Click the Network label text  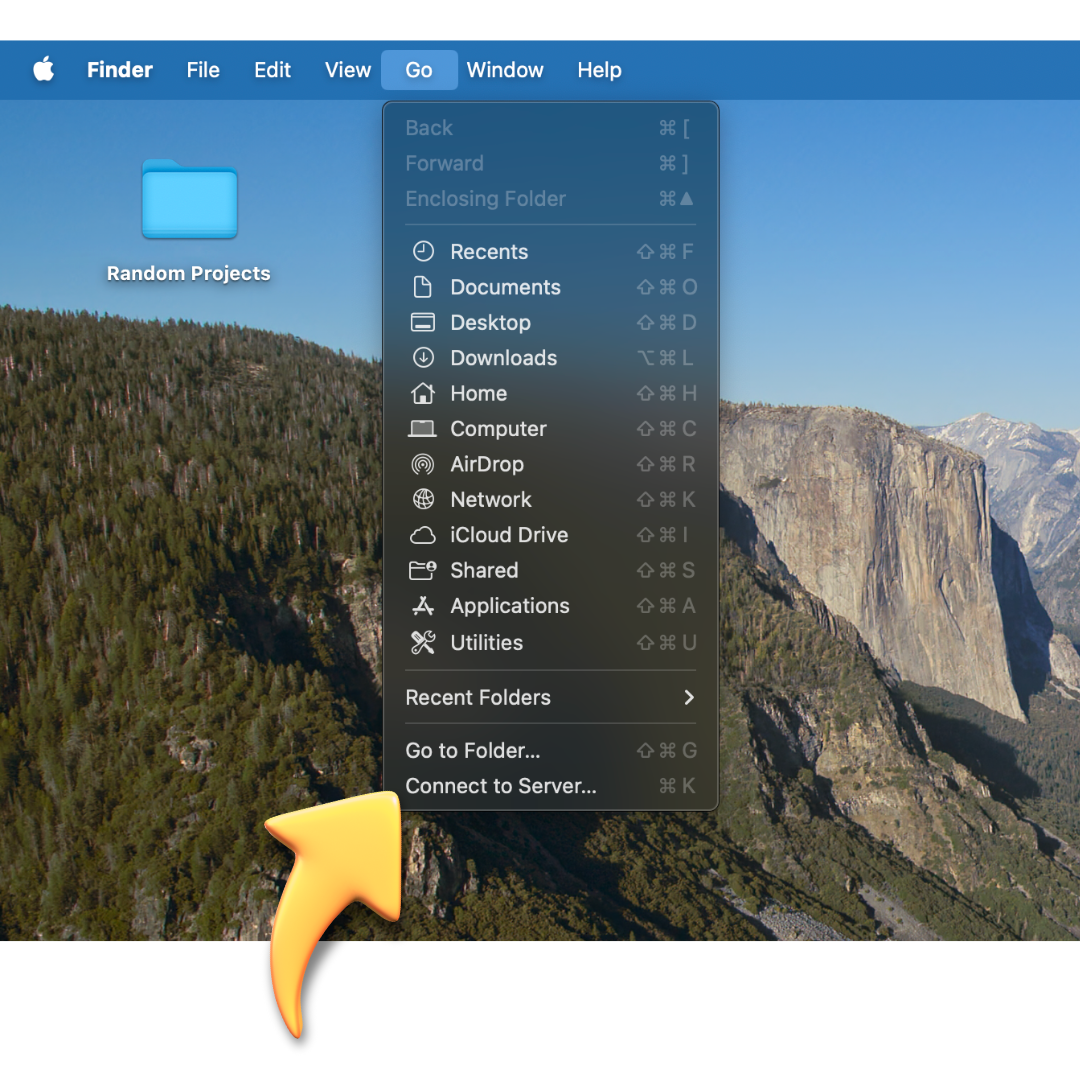point(491,499)
